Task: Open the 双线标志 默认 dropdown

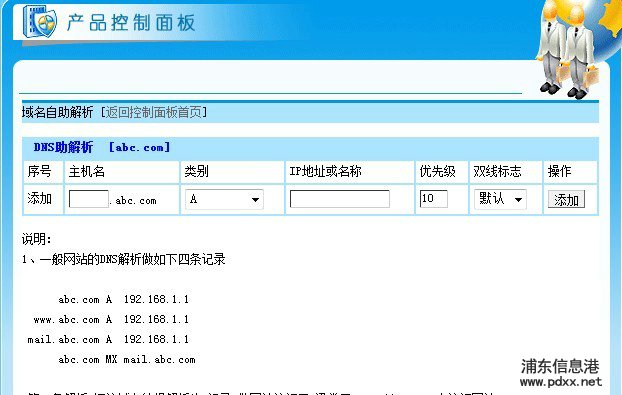Action: pyautogui.click(x=500, y=199)
